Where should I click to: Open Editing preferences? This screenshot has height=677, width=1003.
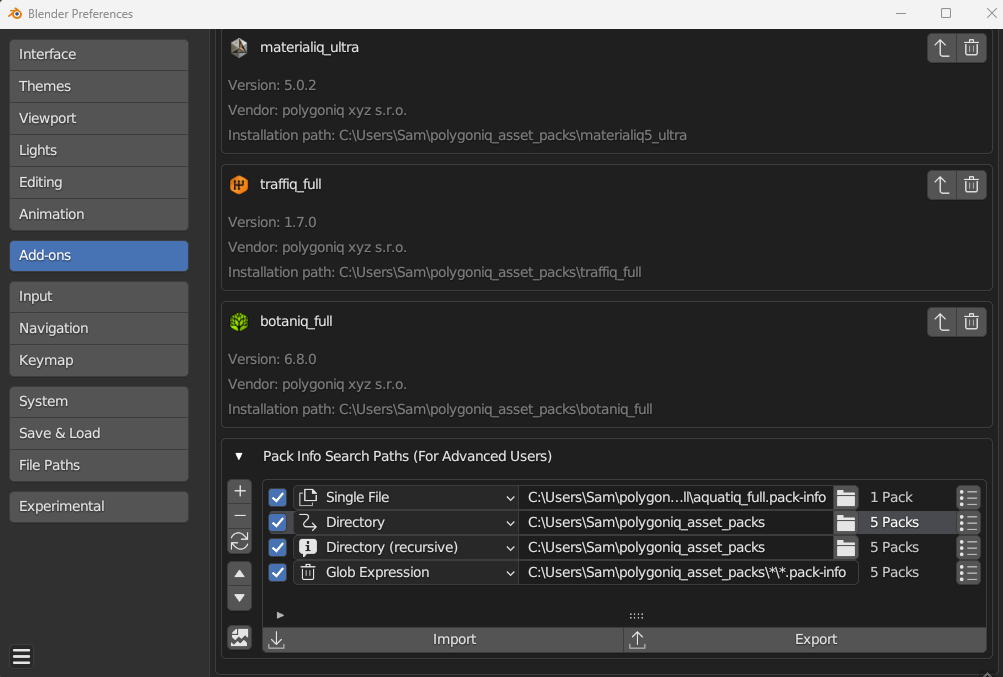[x=99, y=182]
